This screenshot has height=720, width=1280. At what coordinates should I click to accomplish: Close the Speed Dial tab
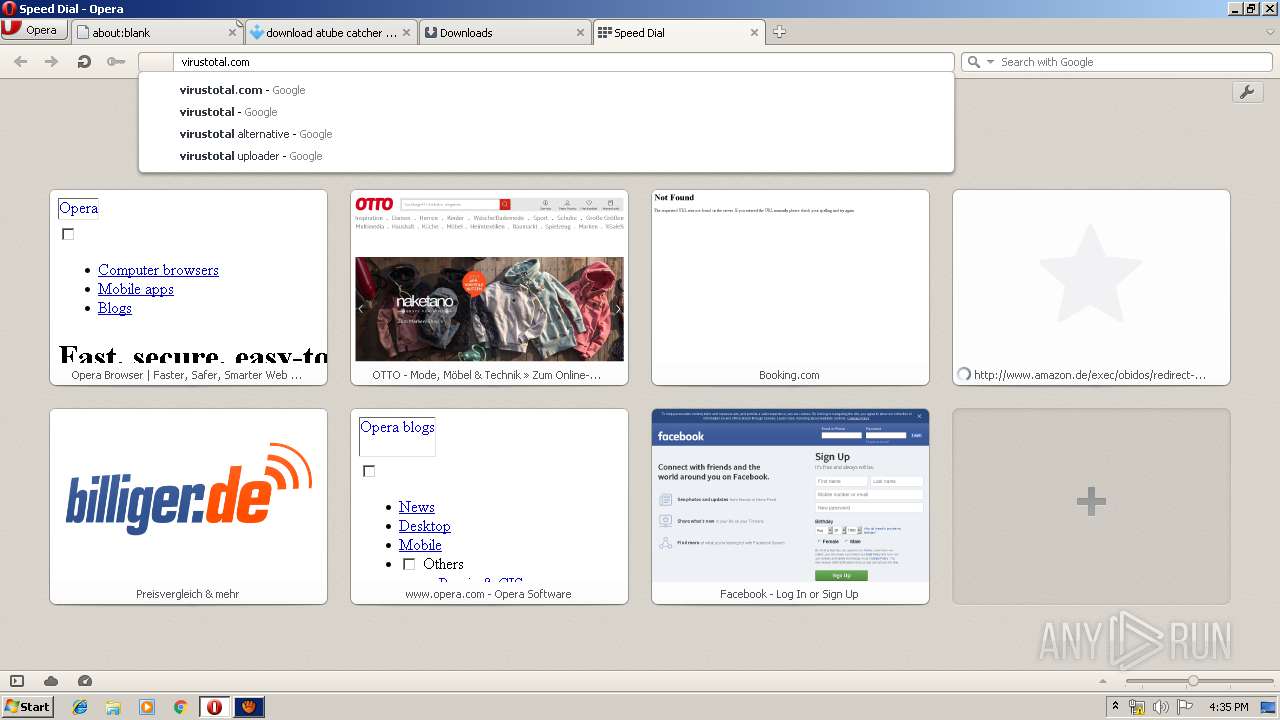tap(754, 33)
